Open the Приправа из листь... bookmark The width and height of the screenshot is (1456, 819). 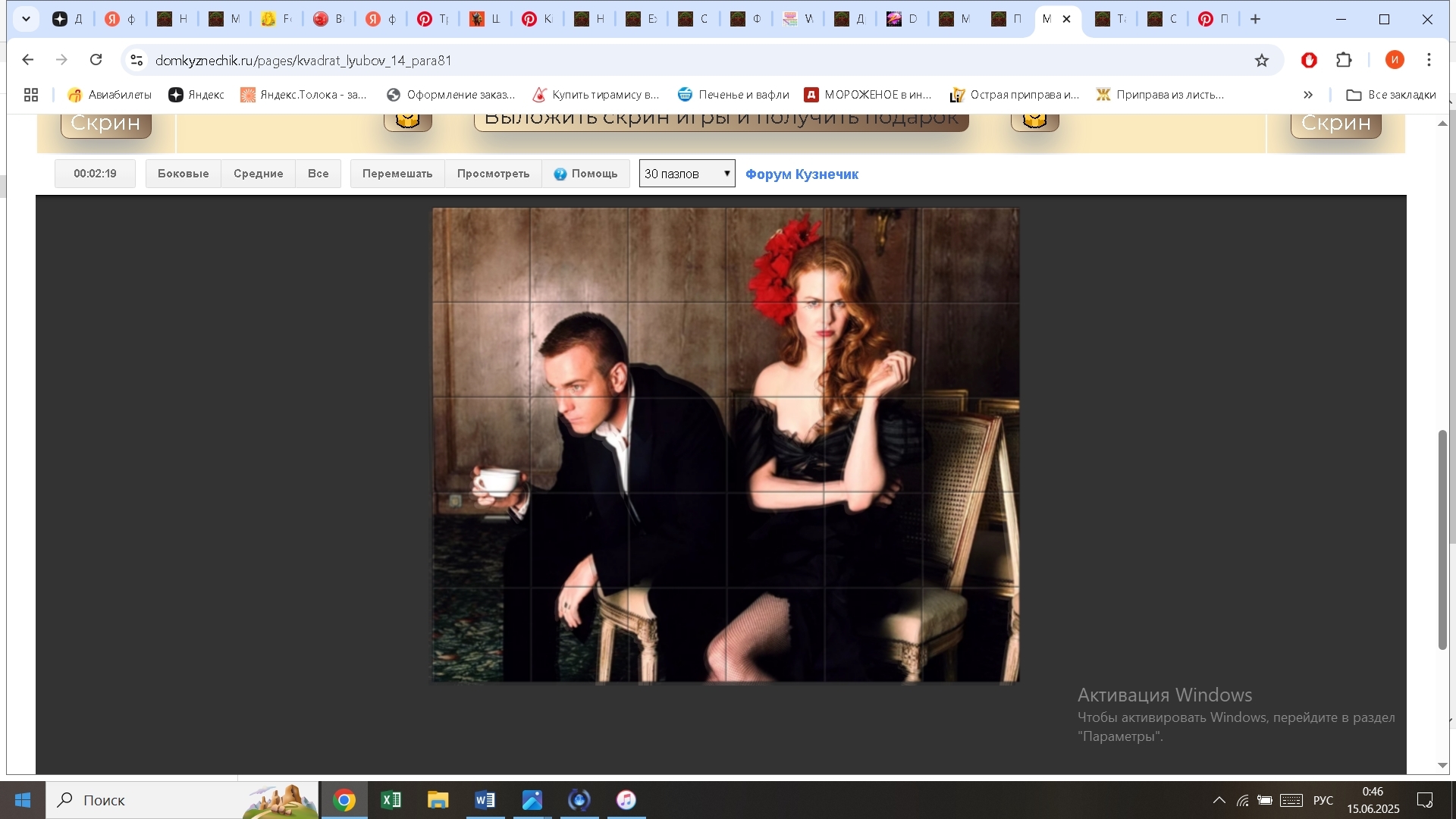(x=1160, y=95)
